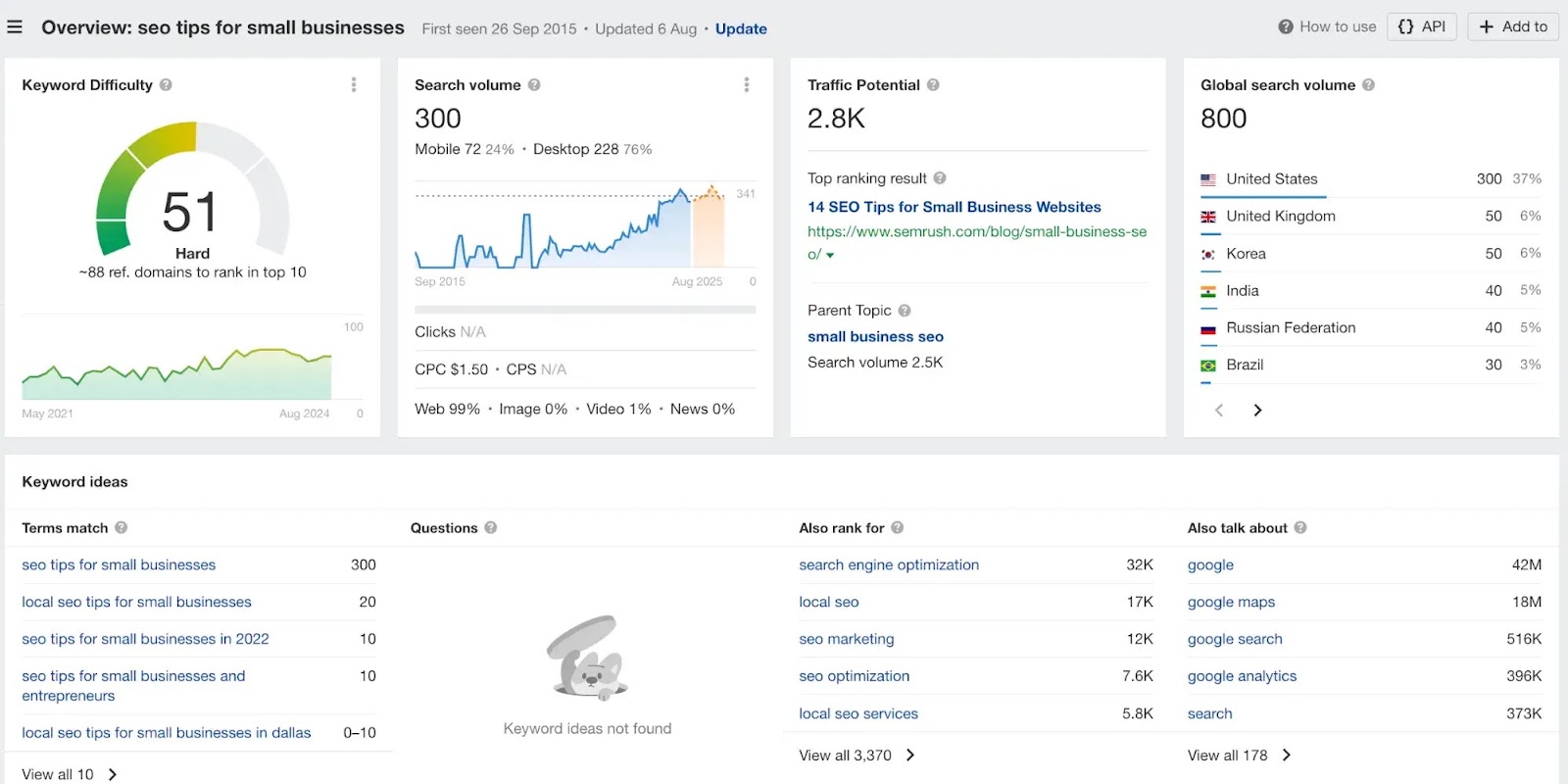Select the Russian Federation country row
The image size is (1568, 784).
(x=1371, y=328)
